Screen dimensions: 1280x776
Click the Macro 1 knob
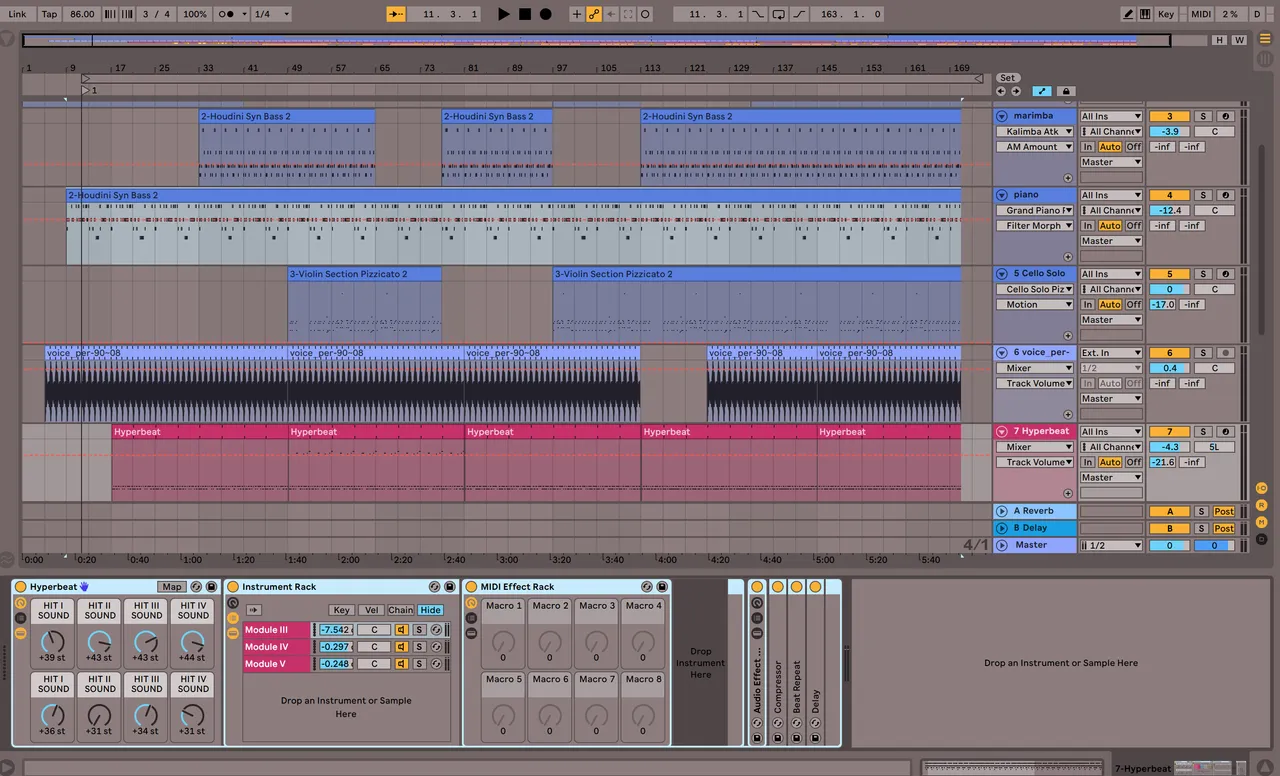pos(503,640)
